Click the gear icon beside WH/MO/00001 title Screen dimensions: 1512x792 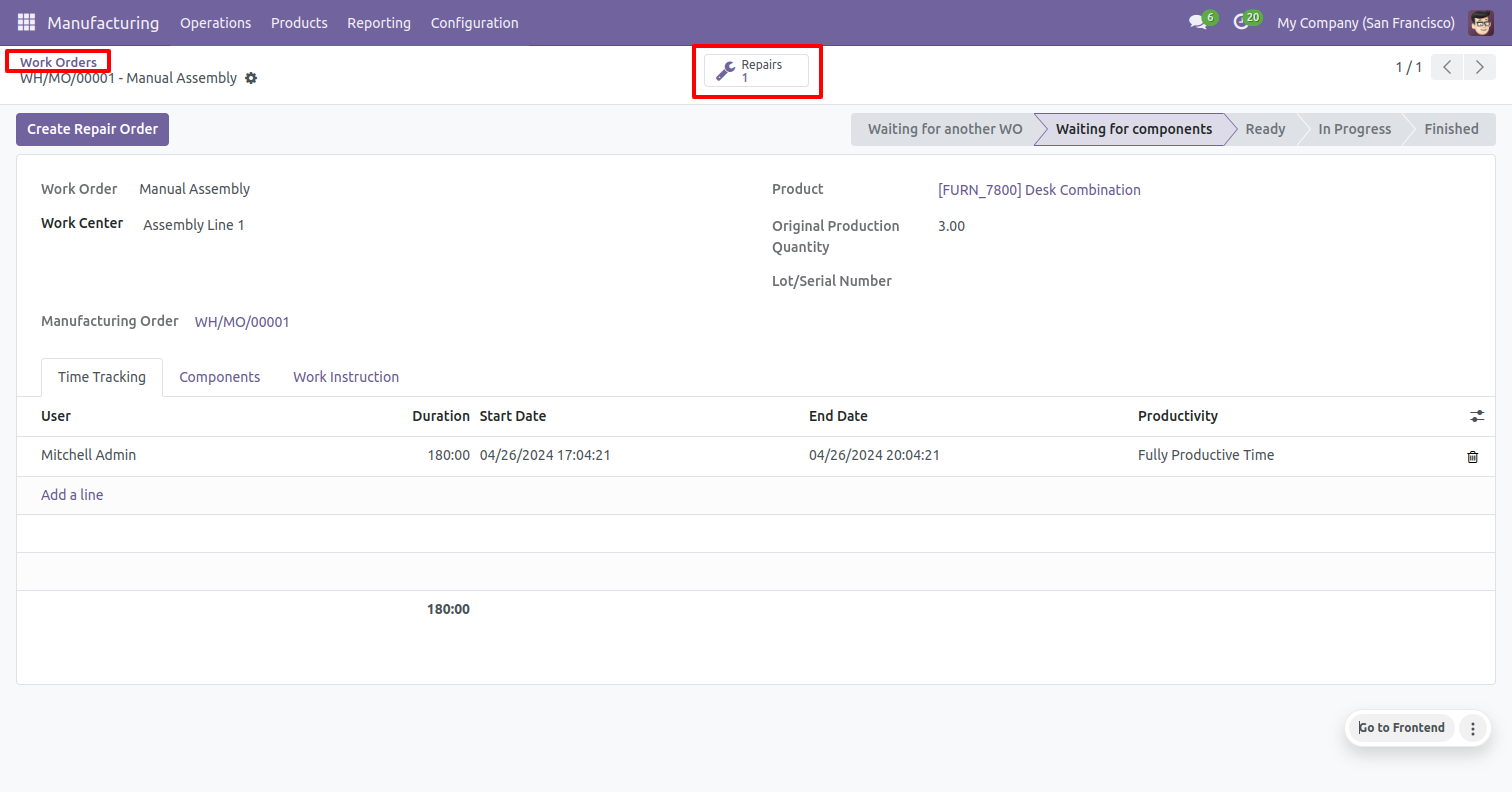click(251, 78)
